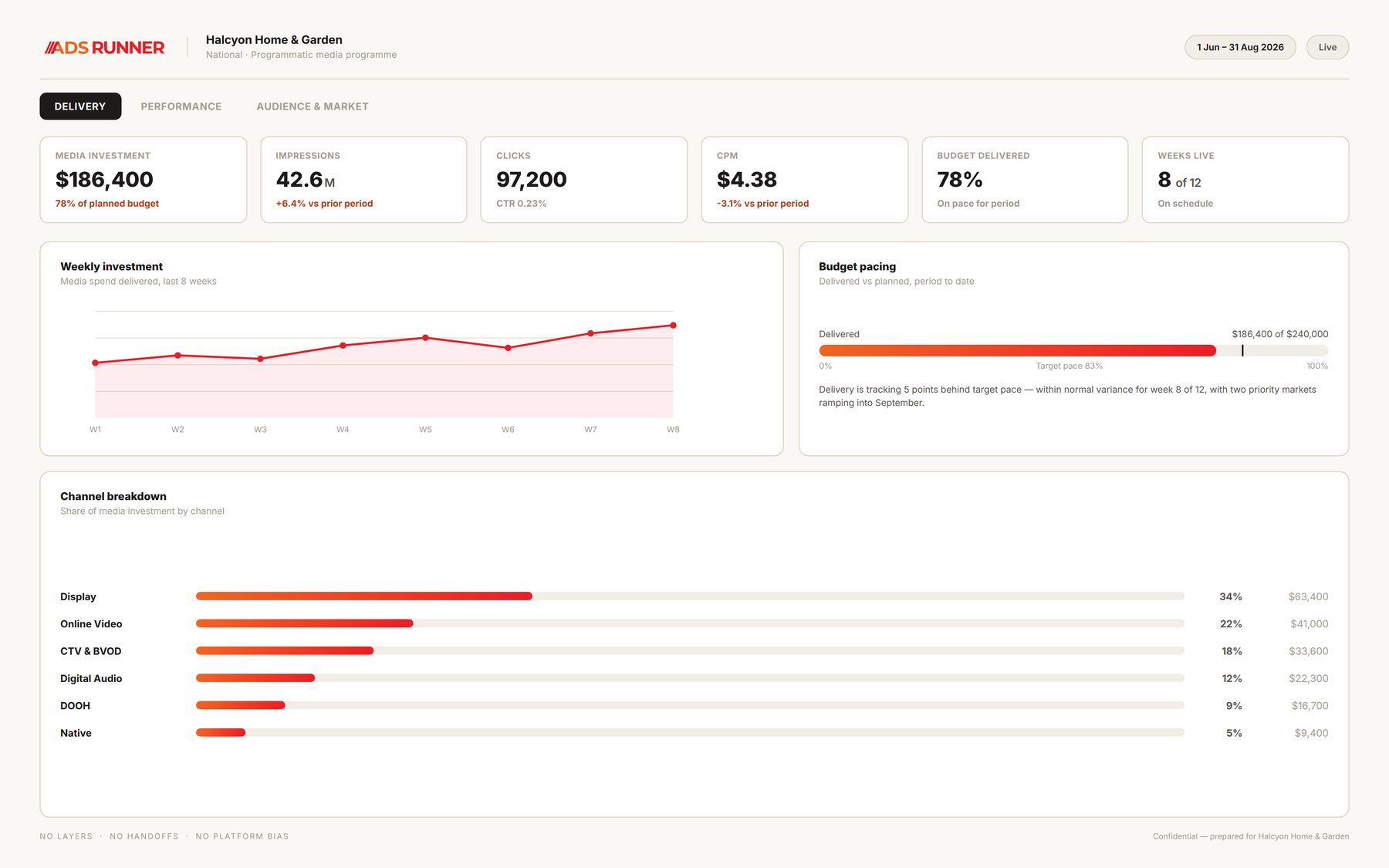Image resolution: width=1389 pixels, height=868 pixels.
Task: Click the $9,400 Native amount
Action: (x=1312, y=733)
